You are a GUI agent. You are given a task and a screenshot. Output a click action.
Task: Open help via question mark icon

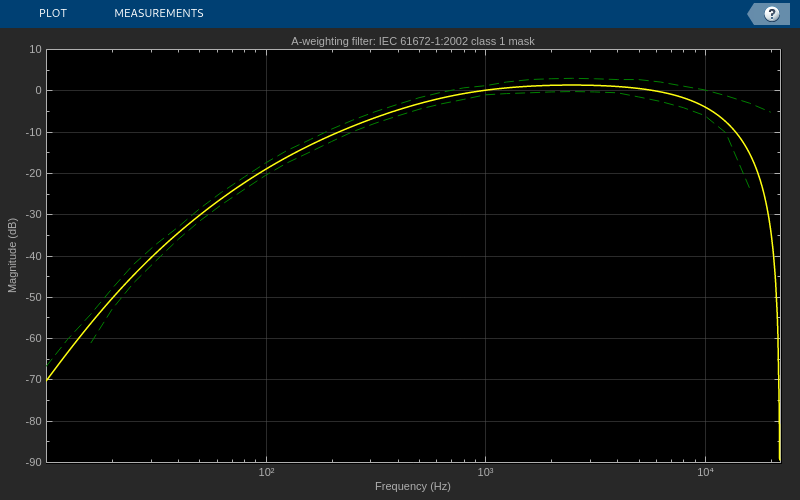click(x=771, y=14)
